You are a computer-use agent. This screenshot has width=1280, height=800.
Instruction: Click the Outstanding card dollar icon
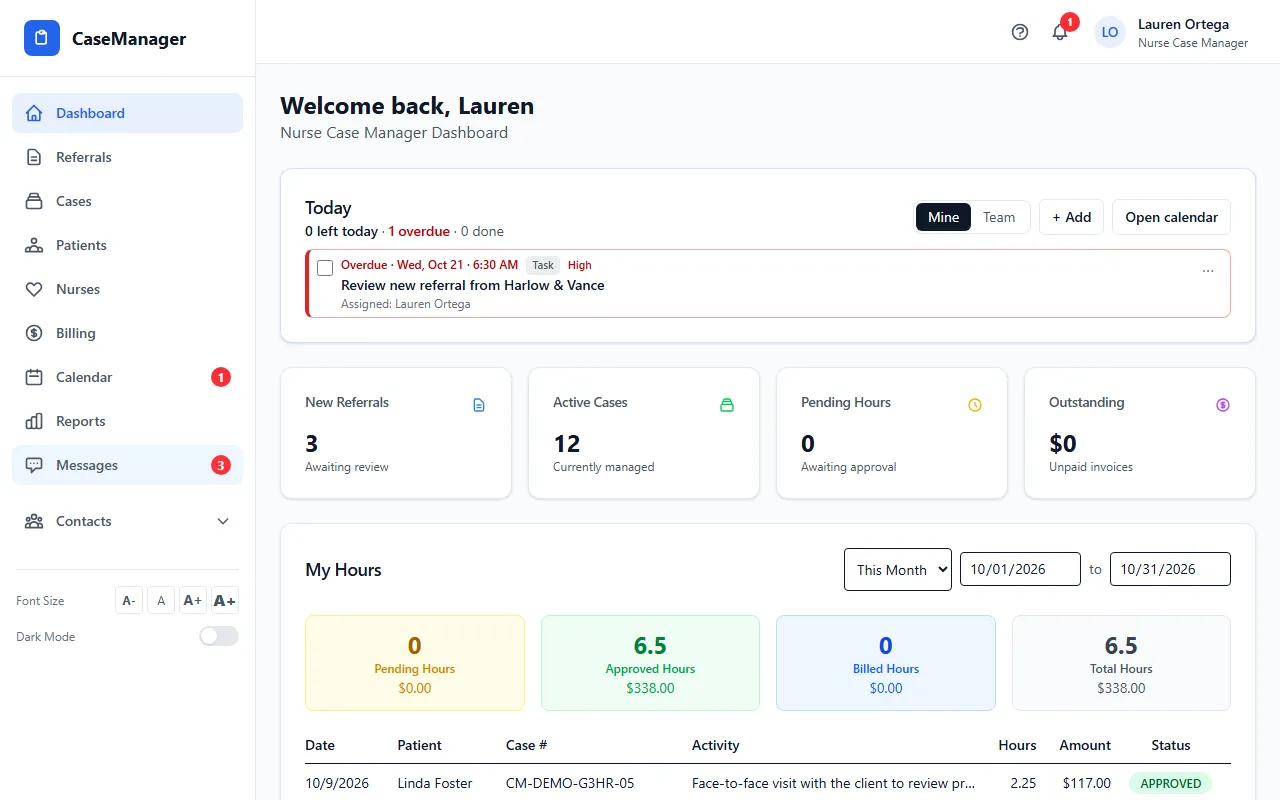click(1223, 405)
